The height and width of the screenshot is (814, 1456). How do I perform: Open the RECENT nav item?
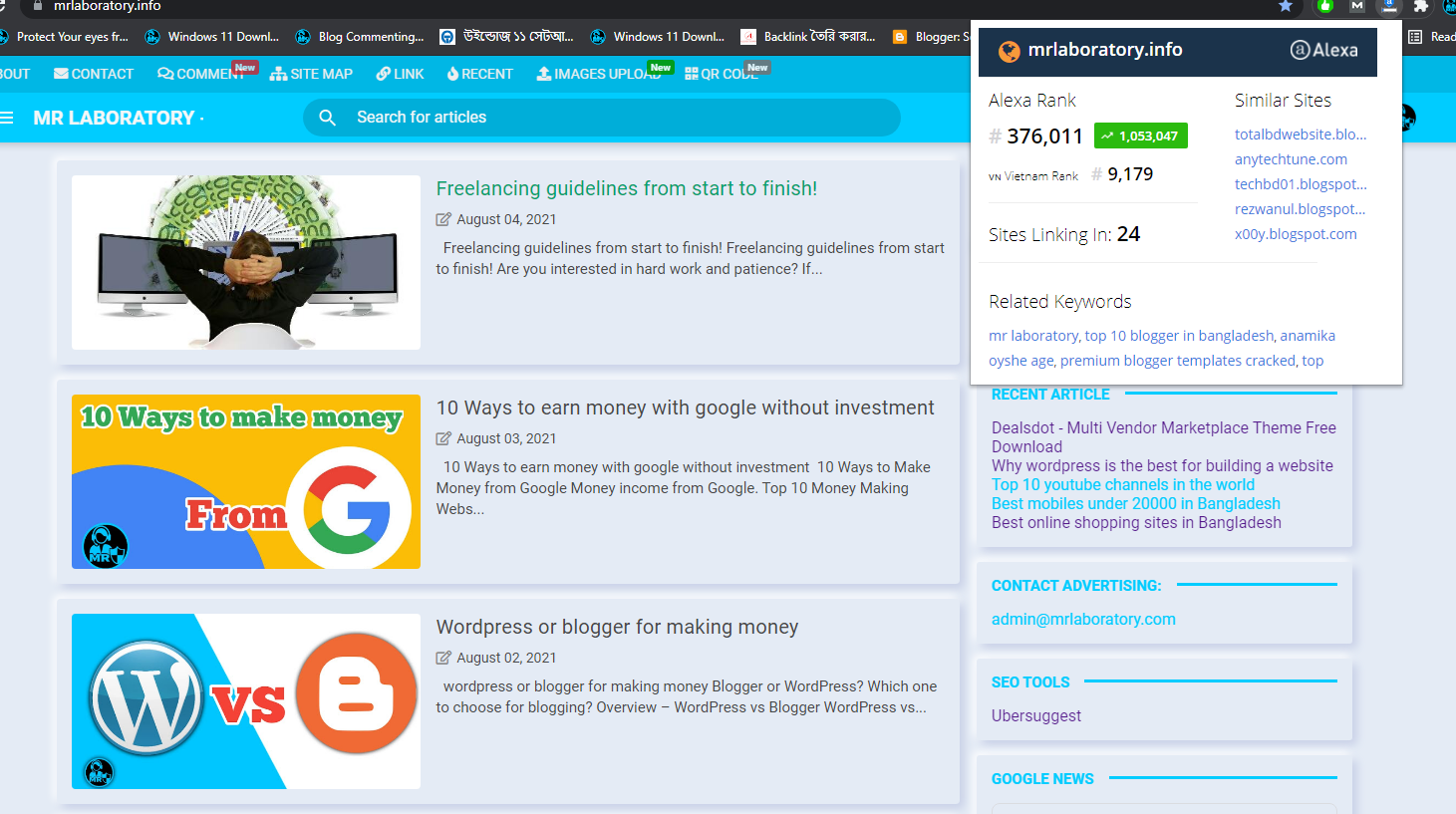pos(479,74)
